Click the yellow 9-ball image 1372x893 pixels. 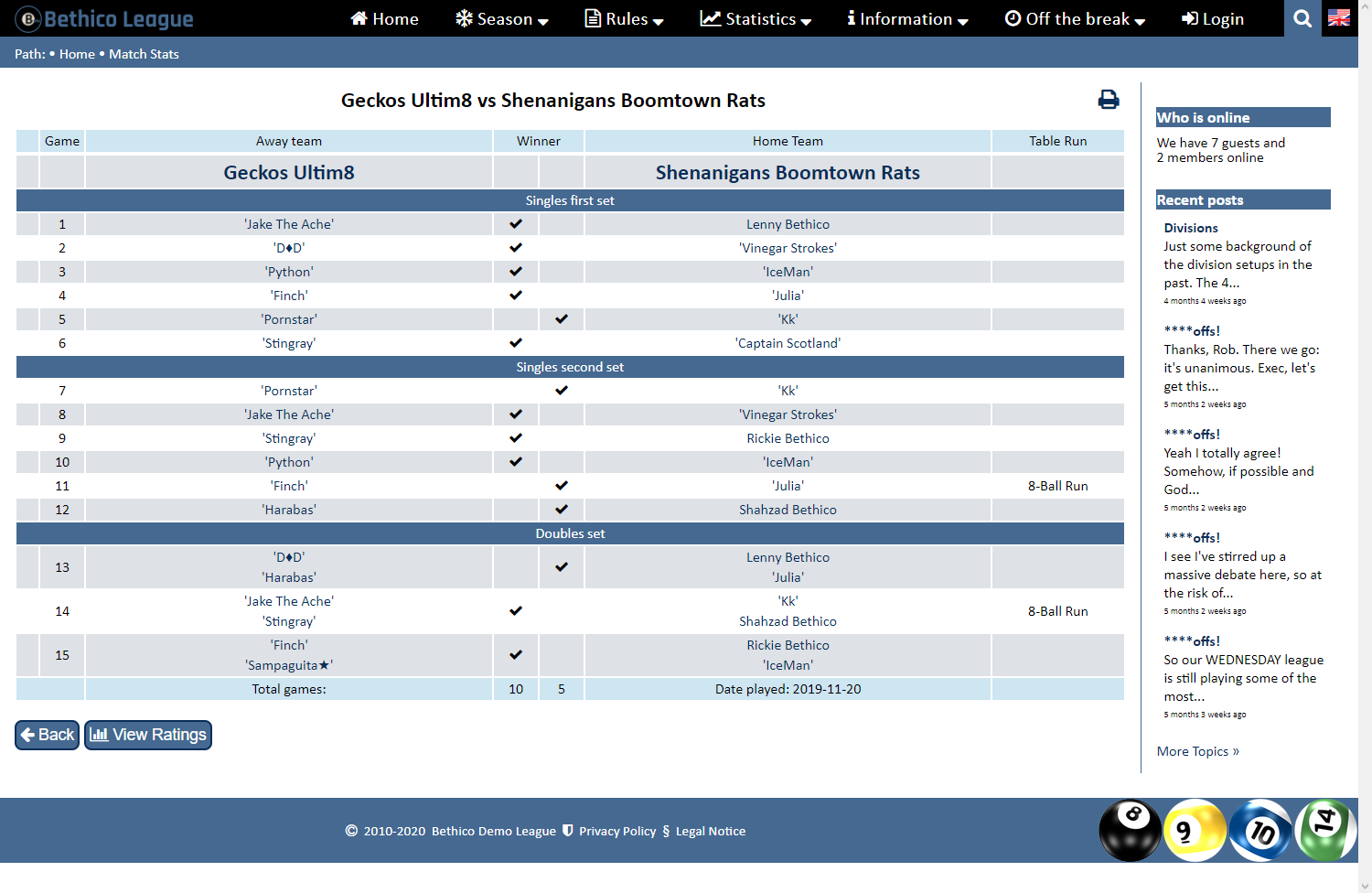coord(1194,831)
